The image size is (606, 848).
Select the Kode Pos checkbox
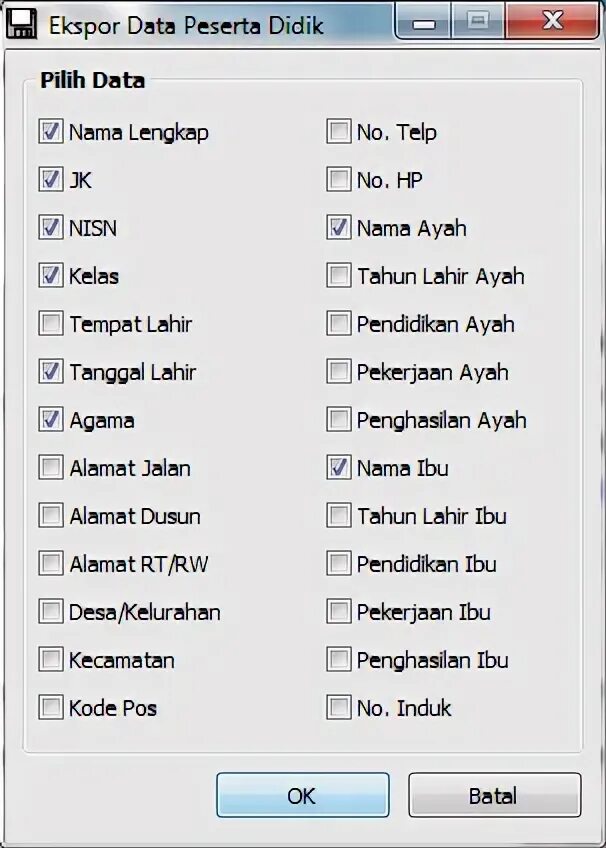click(x=51, y=708)
